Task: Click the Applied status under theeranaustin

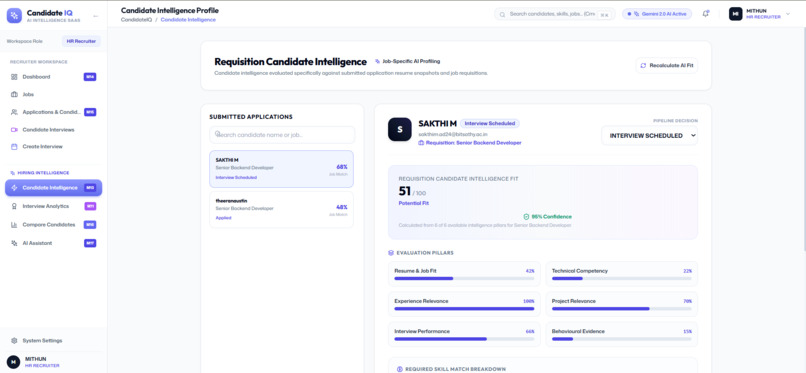Action: pos(223,218)
